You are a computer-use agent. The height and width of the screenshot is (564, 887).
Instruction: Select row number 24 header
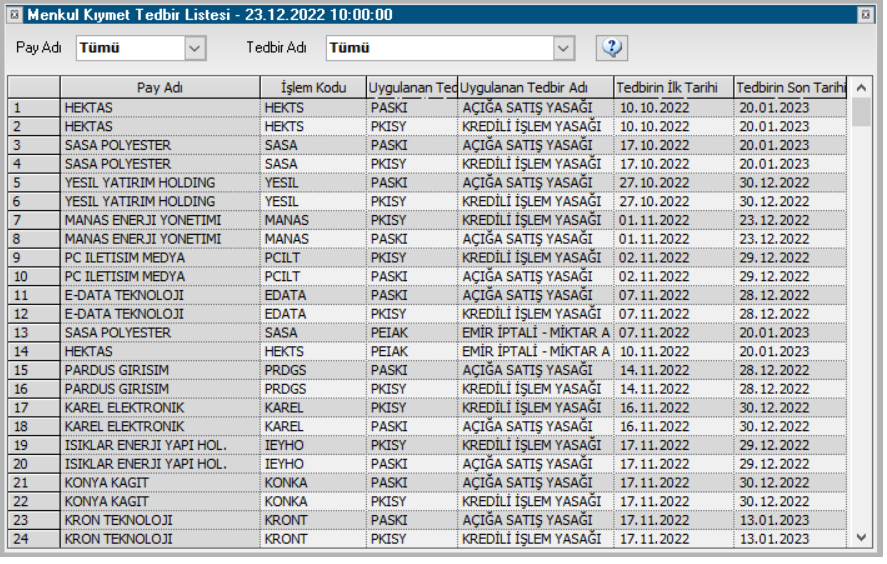[x=34, y=539]
